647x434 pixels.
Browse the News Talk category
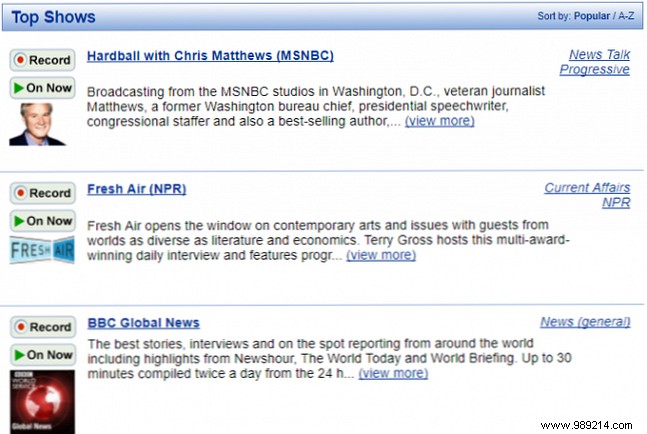599,54
